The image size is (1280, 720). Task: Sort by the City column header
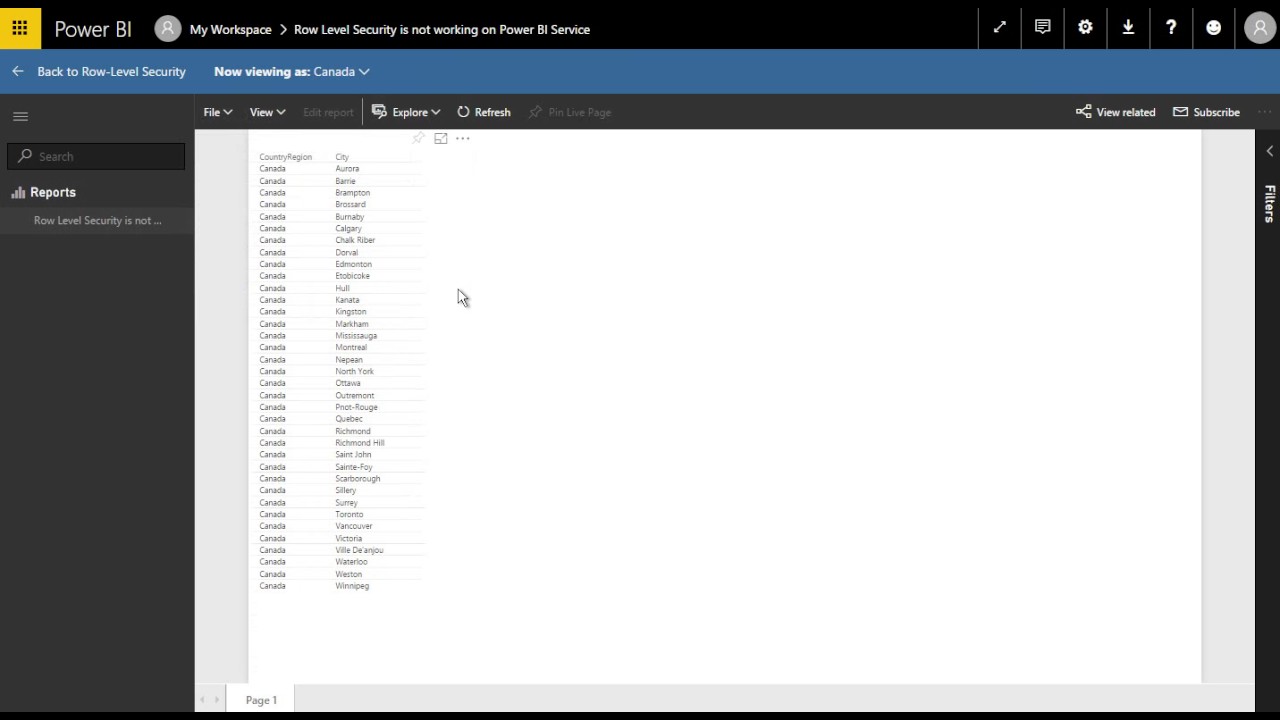tap(342, 157)
